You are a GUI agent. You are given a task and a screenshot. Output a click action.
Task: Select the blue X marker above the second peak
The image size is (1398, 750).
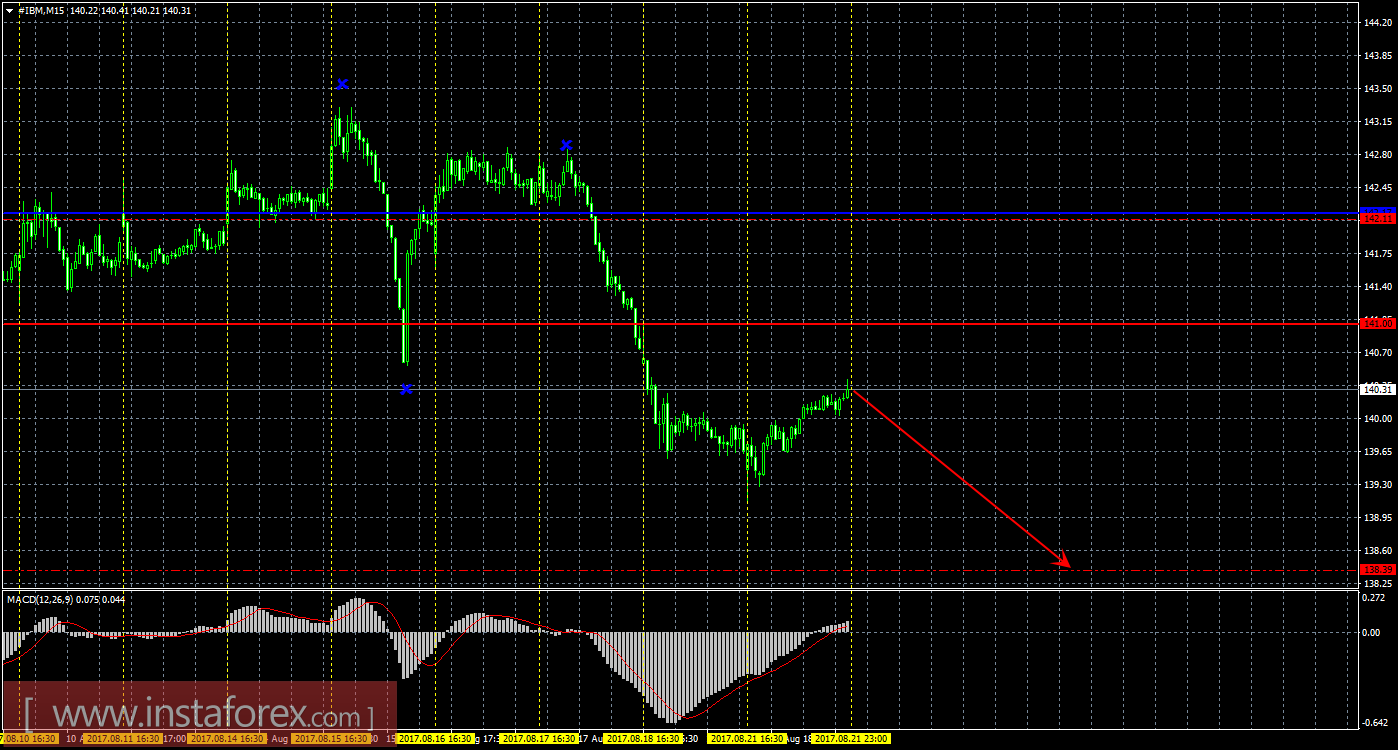click(566, 145)
